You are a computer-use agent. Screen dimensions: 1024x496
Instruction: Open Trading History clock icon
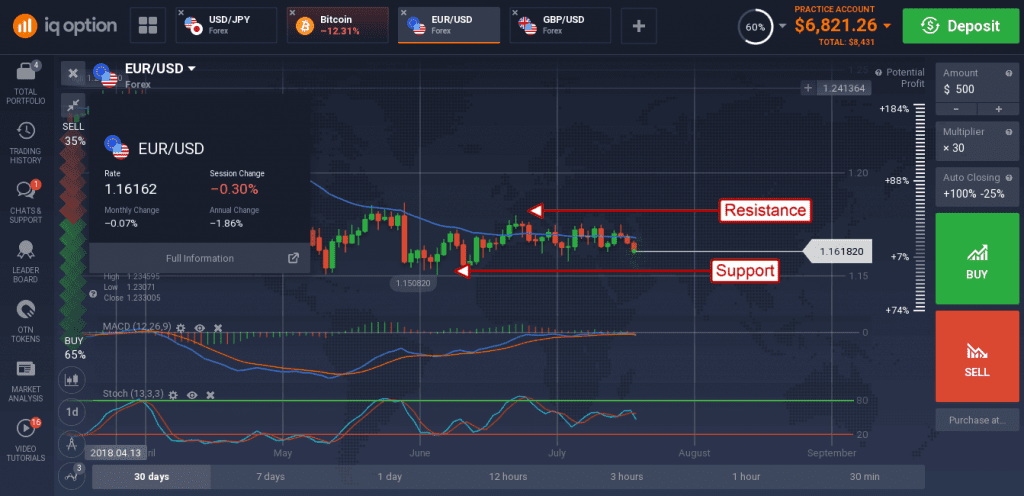pos(25,131)
